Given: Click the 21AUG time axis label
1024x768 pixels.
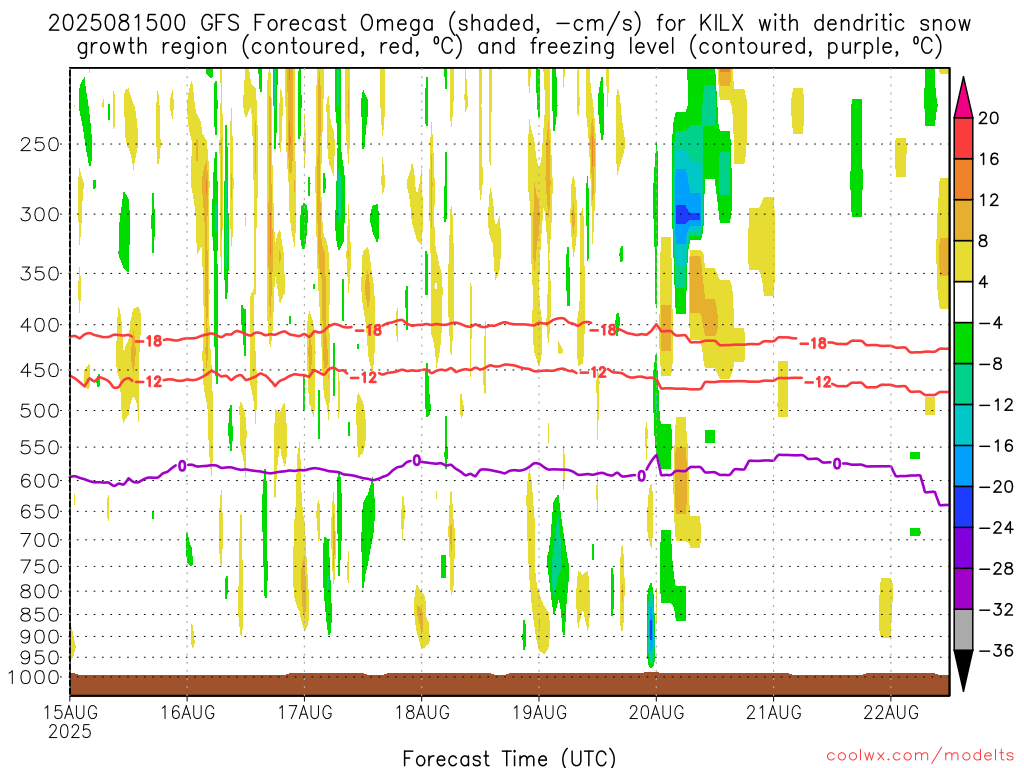Looking at the screenshot, I should point(774,712).
